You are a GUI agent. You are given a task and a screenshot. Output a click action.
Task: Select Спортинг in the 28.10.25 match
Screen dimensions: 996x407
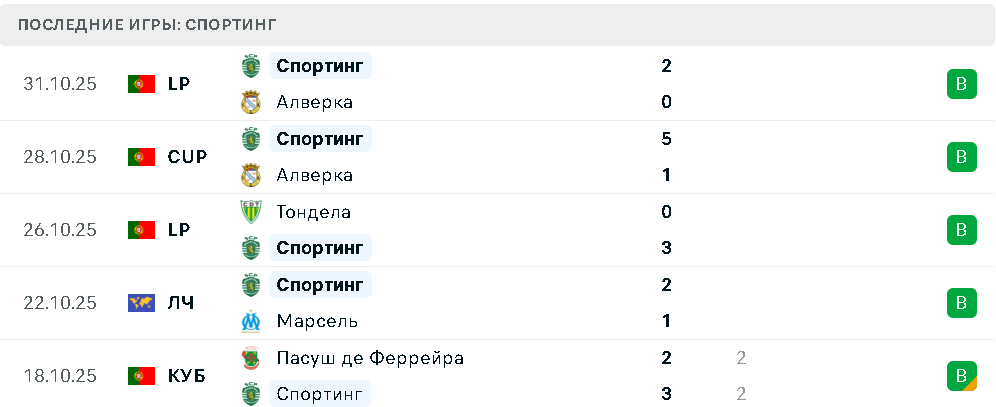[x=320, y=138]
